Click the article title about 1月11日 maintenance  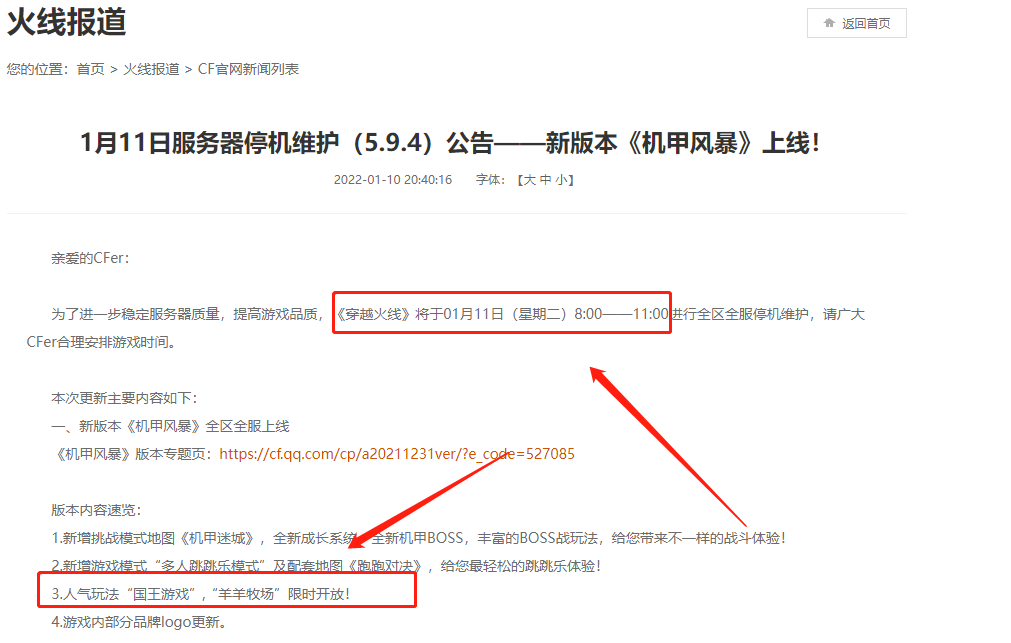point(450,143)
